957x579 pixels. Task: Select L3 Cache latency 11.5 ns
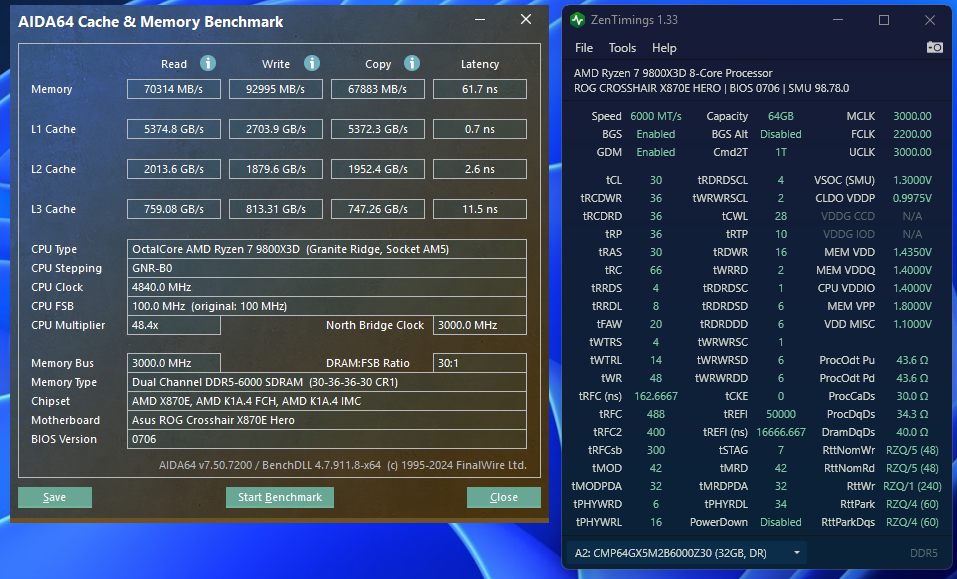pos(480,209)
